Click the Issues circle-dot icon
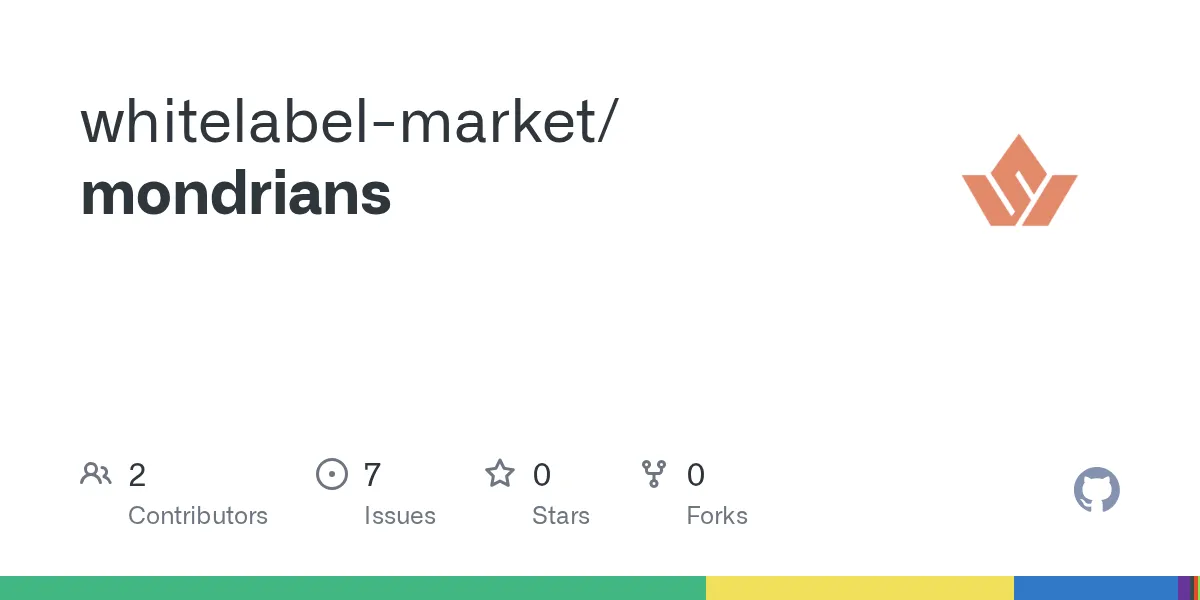Image resolution: width=1200 pixels, height=600 pixels. pyautogui.click(x=331, y=474)
